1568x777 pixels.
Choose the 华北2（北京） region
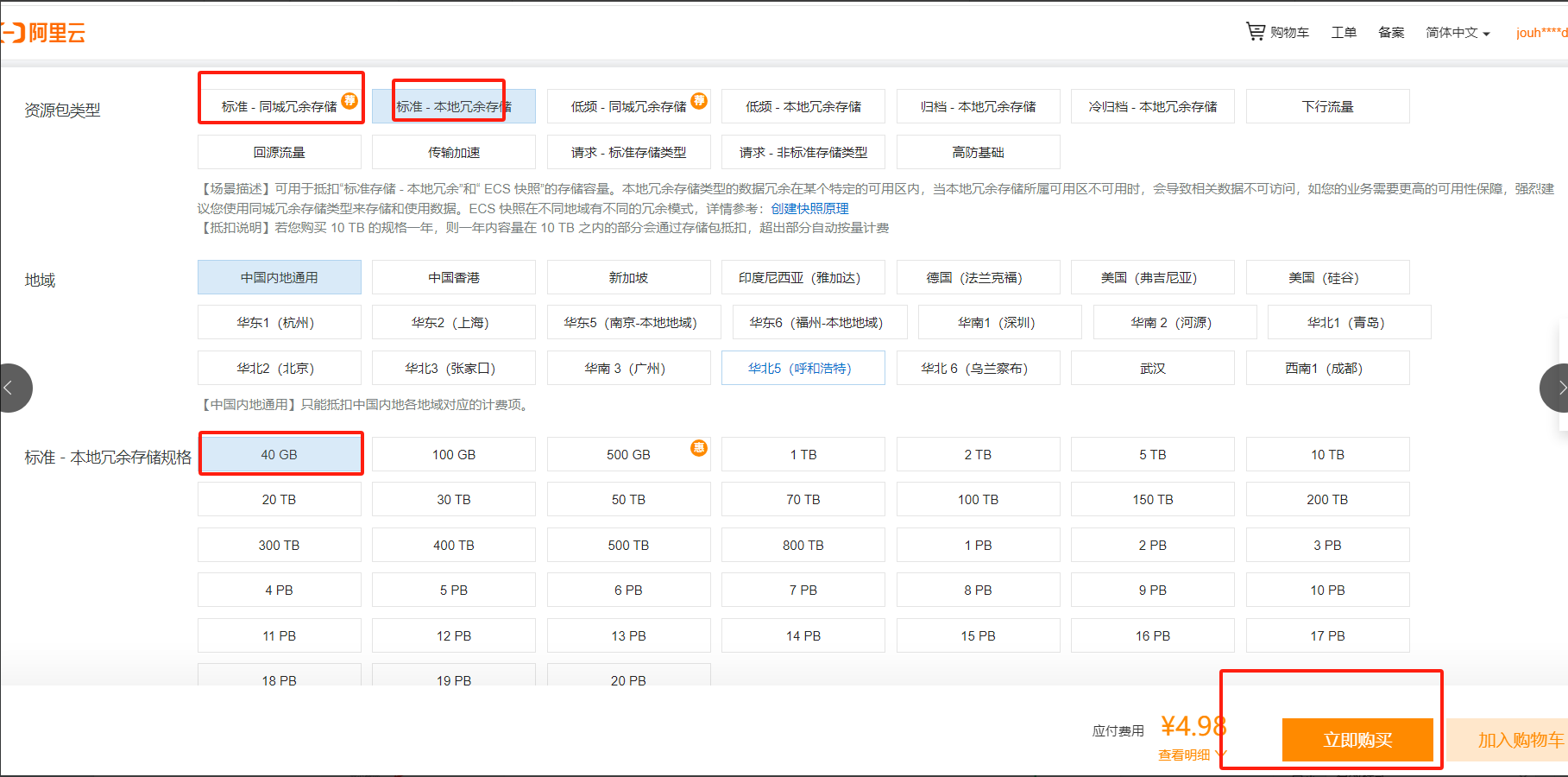pos(279,368)
